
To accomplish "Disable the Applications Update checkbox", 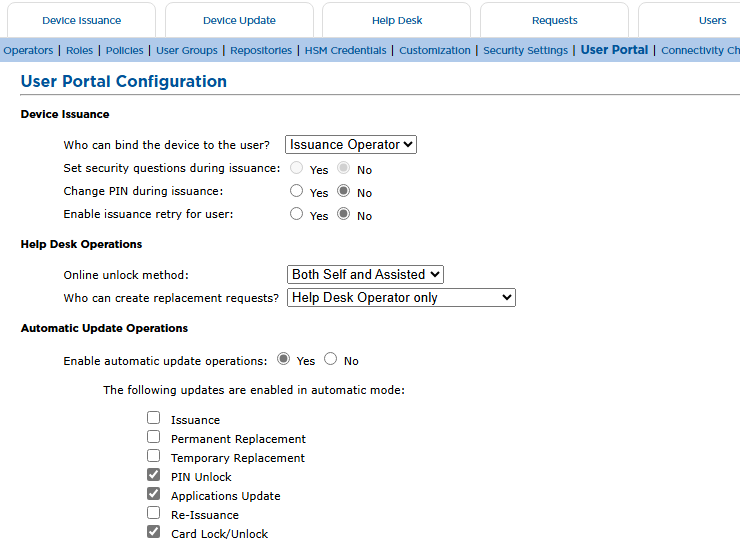I will [x=153, y=493].
